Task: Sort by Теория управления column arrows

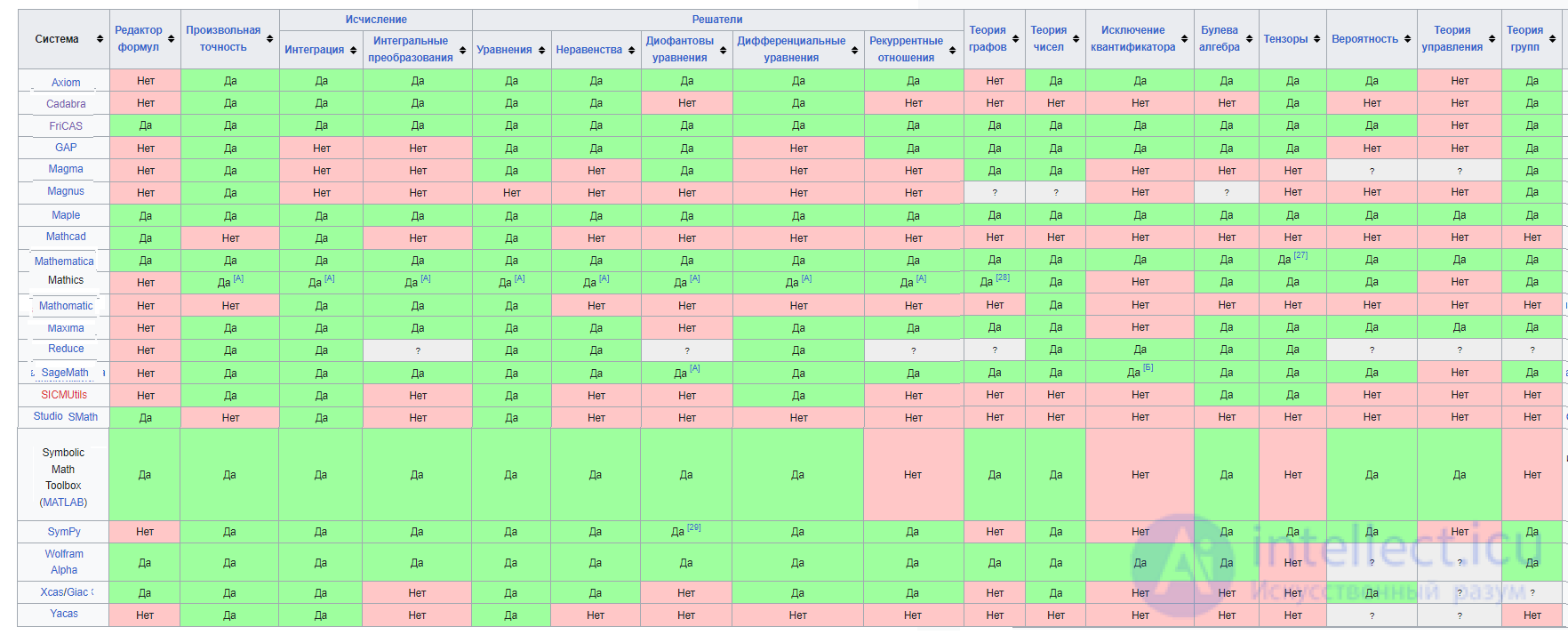Action: click(1492, 39)
